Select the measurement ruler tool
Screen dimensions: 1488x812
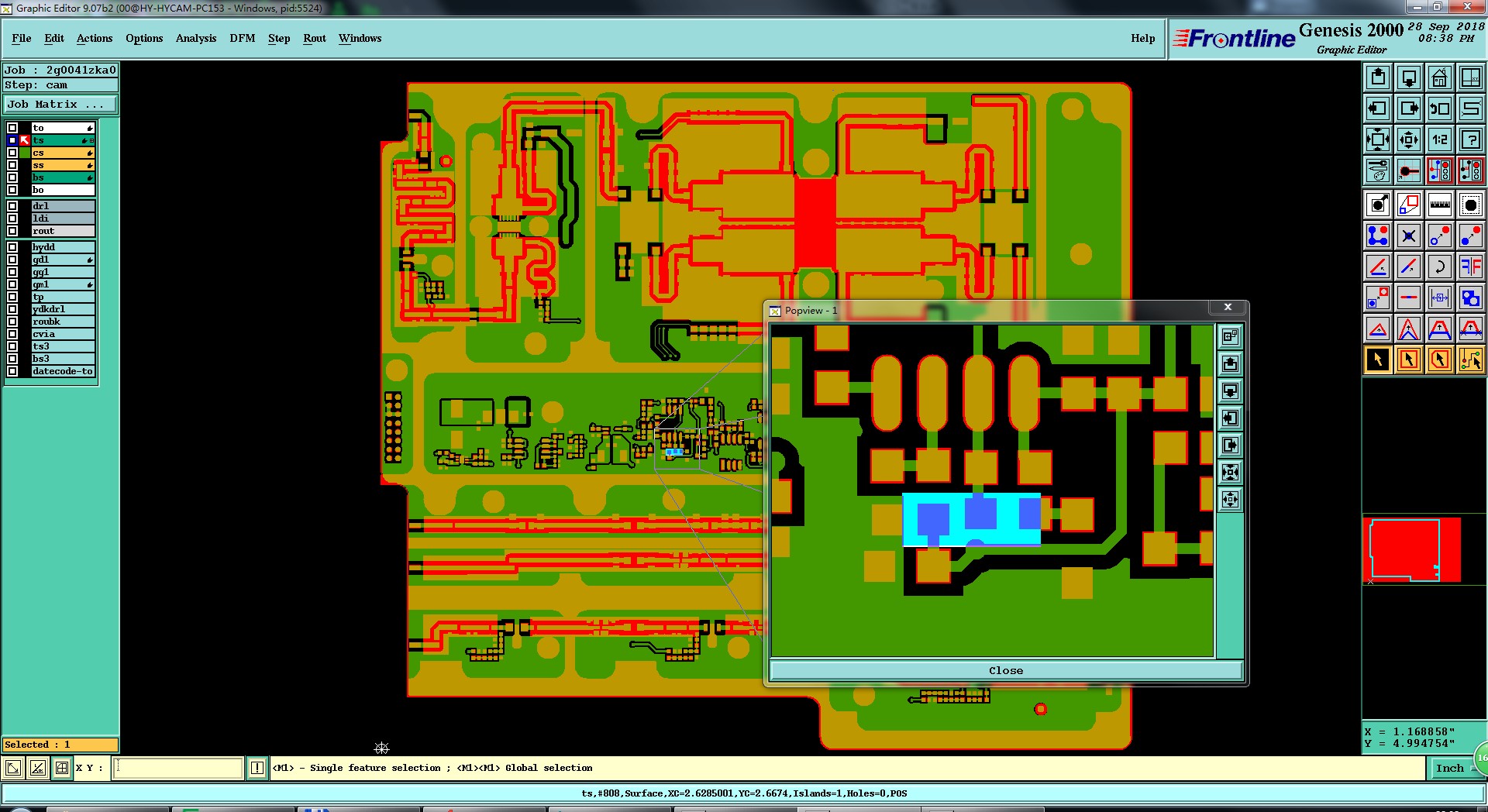point(1440,205)
